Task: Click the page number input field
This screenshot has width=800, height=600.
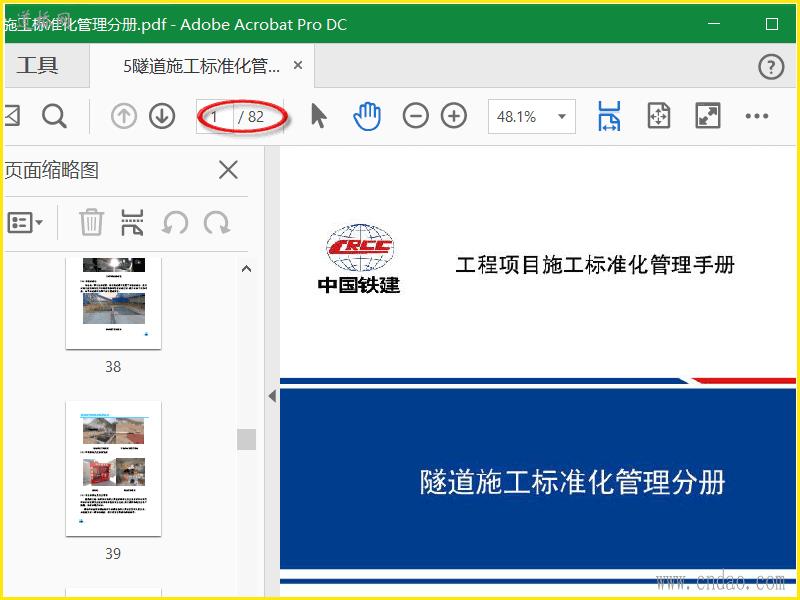Action: [x=215, y=117]
